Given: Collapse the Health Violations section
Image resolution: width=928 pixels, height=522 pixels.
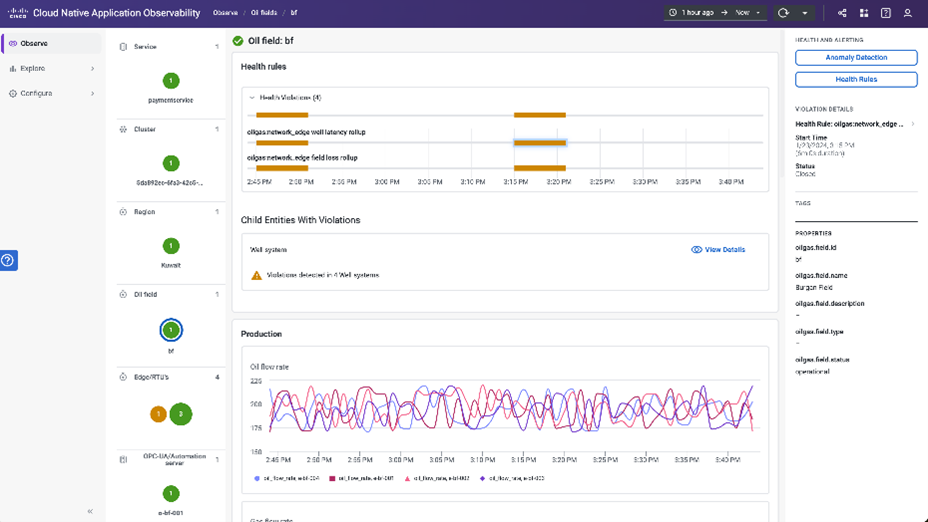Looking at the screenshot, I should point(253,98).
